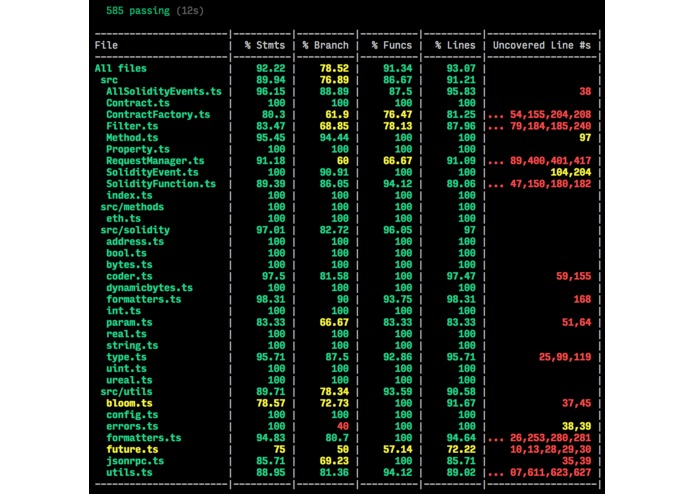Click the uncovered lines '37,45'
Screen dimensions: 695x494
coord(577,403)
